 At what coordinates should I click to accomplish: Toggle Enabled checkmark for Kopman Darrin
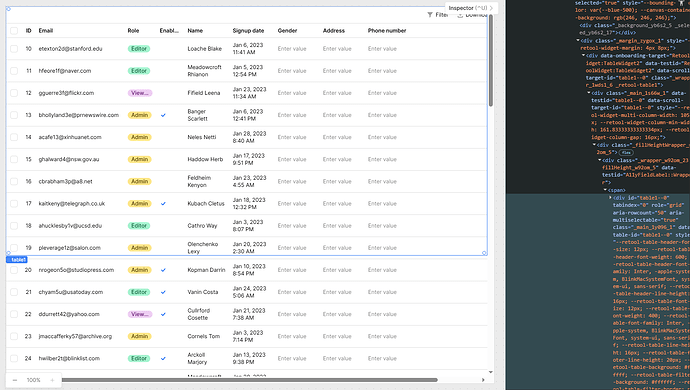point(163,270)
